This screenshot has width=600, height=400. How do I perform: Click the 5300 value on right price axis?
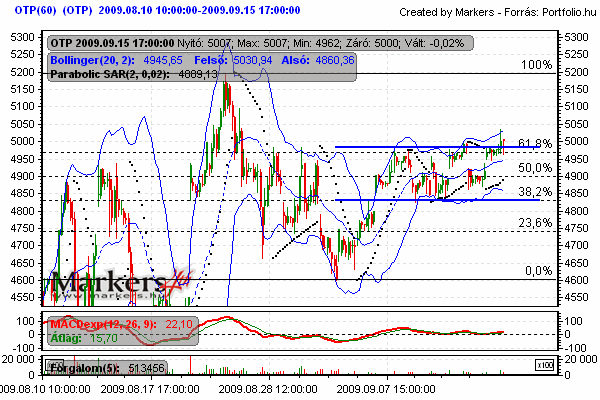pos(577,38)
